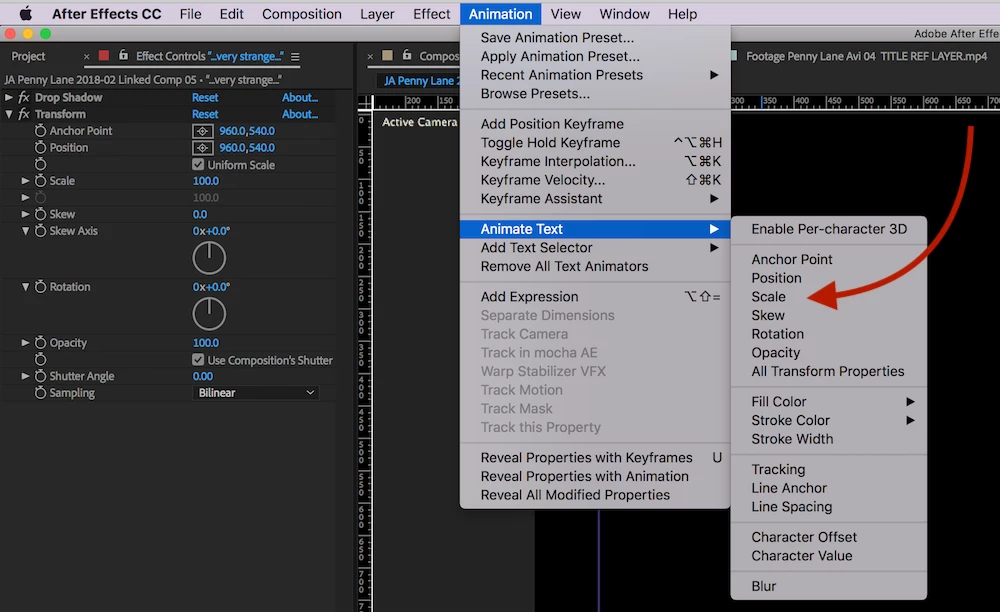1000x612 pixels.
Task: Open Fill Color submenu
Action: [828, 402]
